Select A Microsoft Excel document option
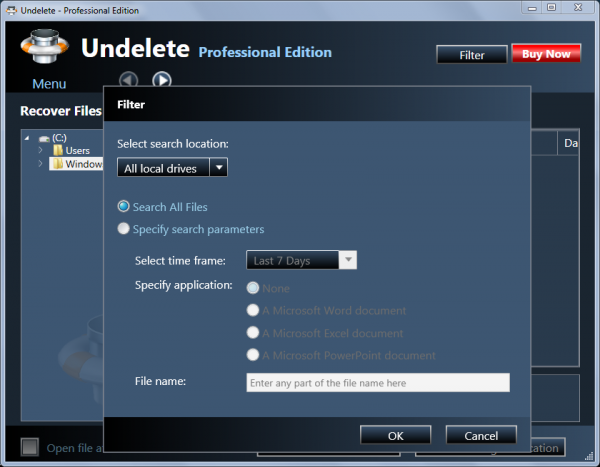The width and height of the screenshot is (600, 467). (253, 333)
